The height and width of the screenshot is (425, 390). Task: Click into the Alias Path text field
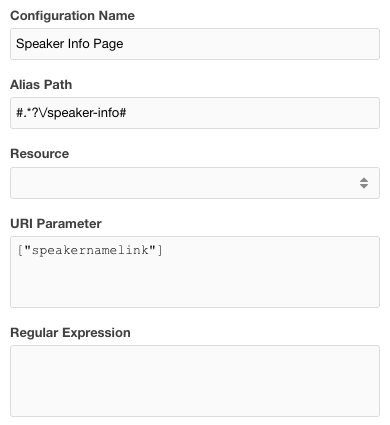[195, 113]
